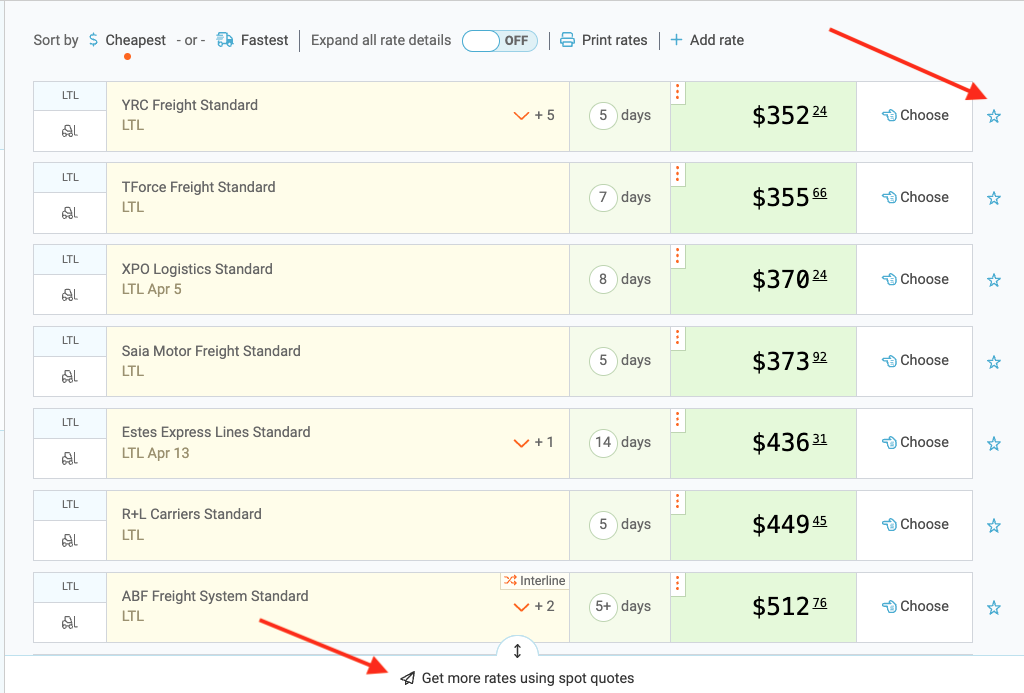This screenshot has width=1024, height=693.
Task: Click the $370.24 XPO price
Action: click(789, 280)
